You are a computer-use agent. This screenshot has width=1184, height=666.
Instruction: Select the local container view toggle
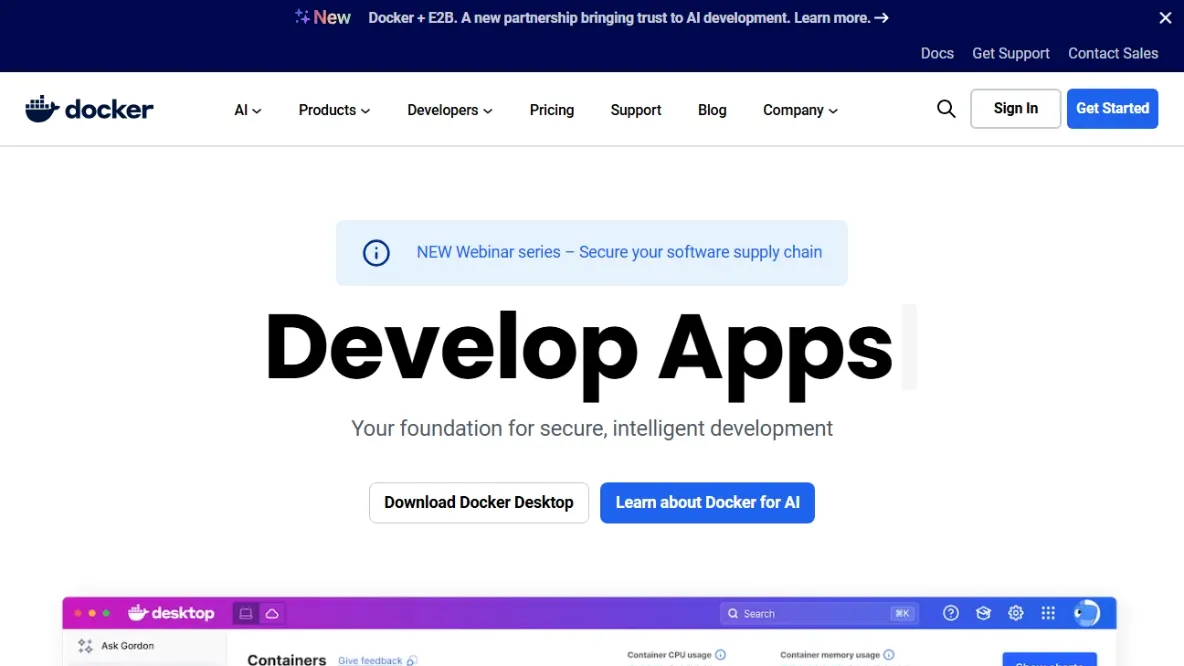pyautogui.click(x=247, y=612)
